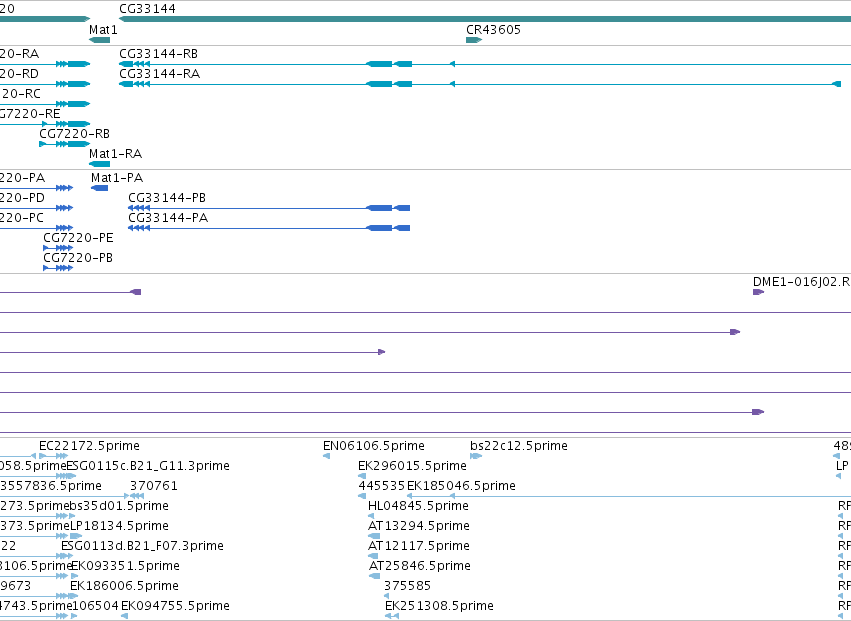Select the Mat1-RA transcript glyph

(99, 164)
